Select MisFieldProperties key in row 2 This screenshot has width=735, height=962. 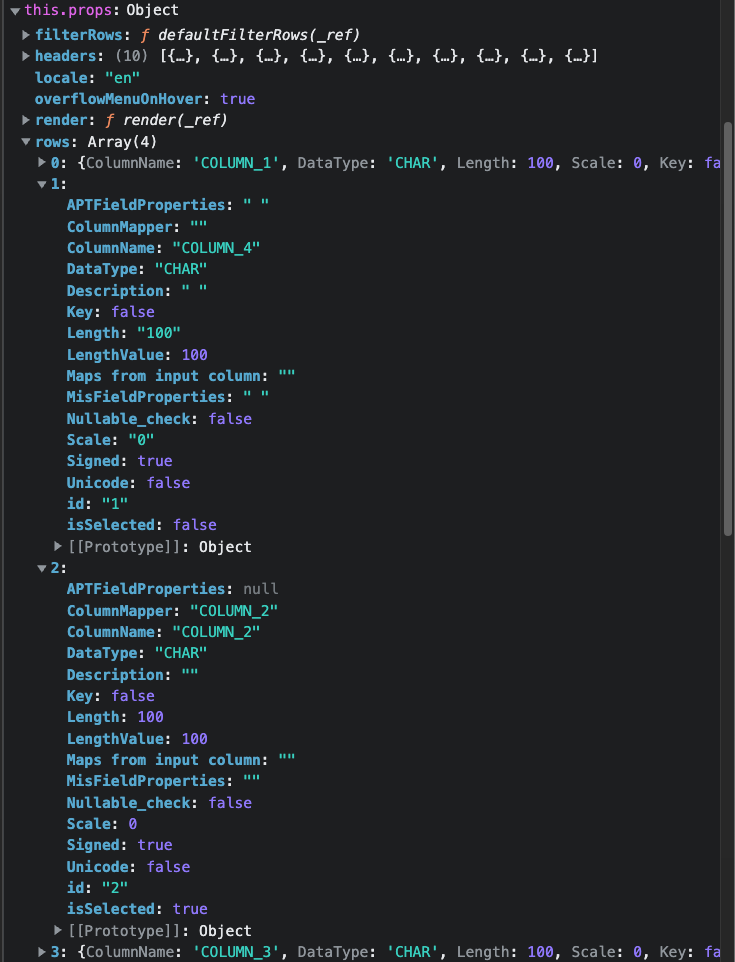coord(146,781)
